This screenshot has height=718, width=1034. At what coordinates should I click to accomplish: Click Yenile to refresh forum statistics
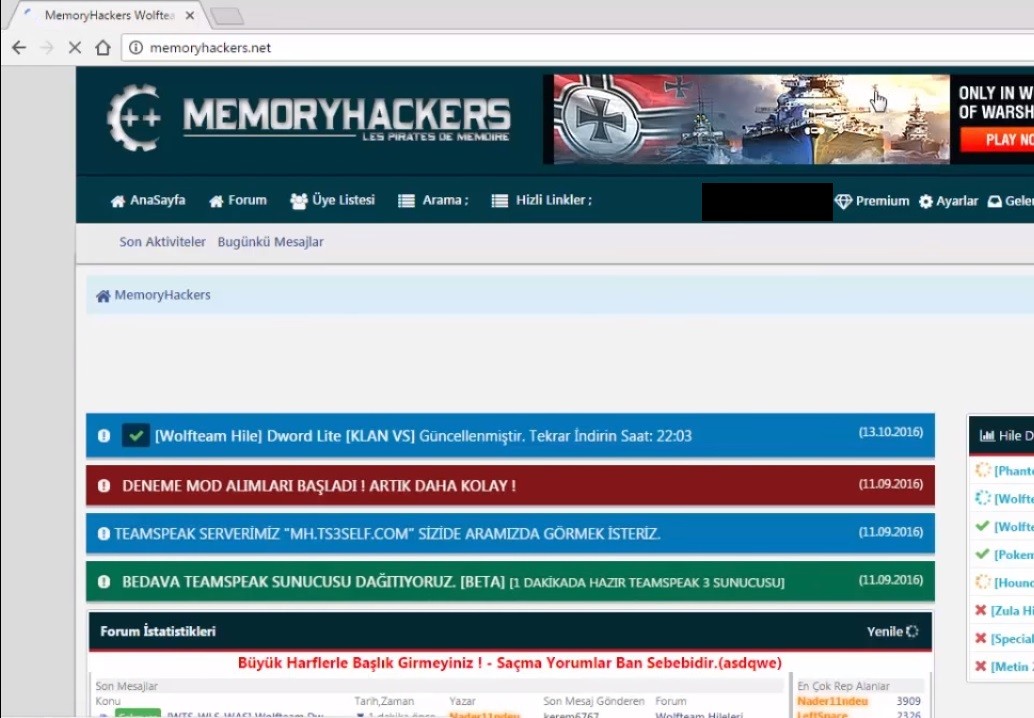pos(892,632)
